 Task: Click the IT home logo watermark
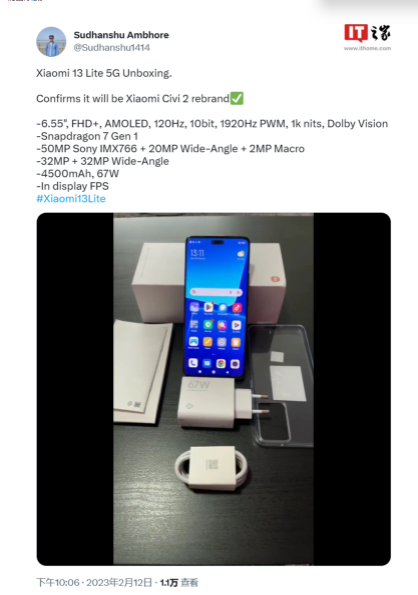coord(368,33)
